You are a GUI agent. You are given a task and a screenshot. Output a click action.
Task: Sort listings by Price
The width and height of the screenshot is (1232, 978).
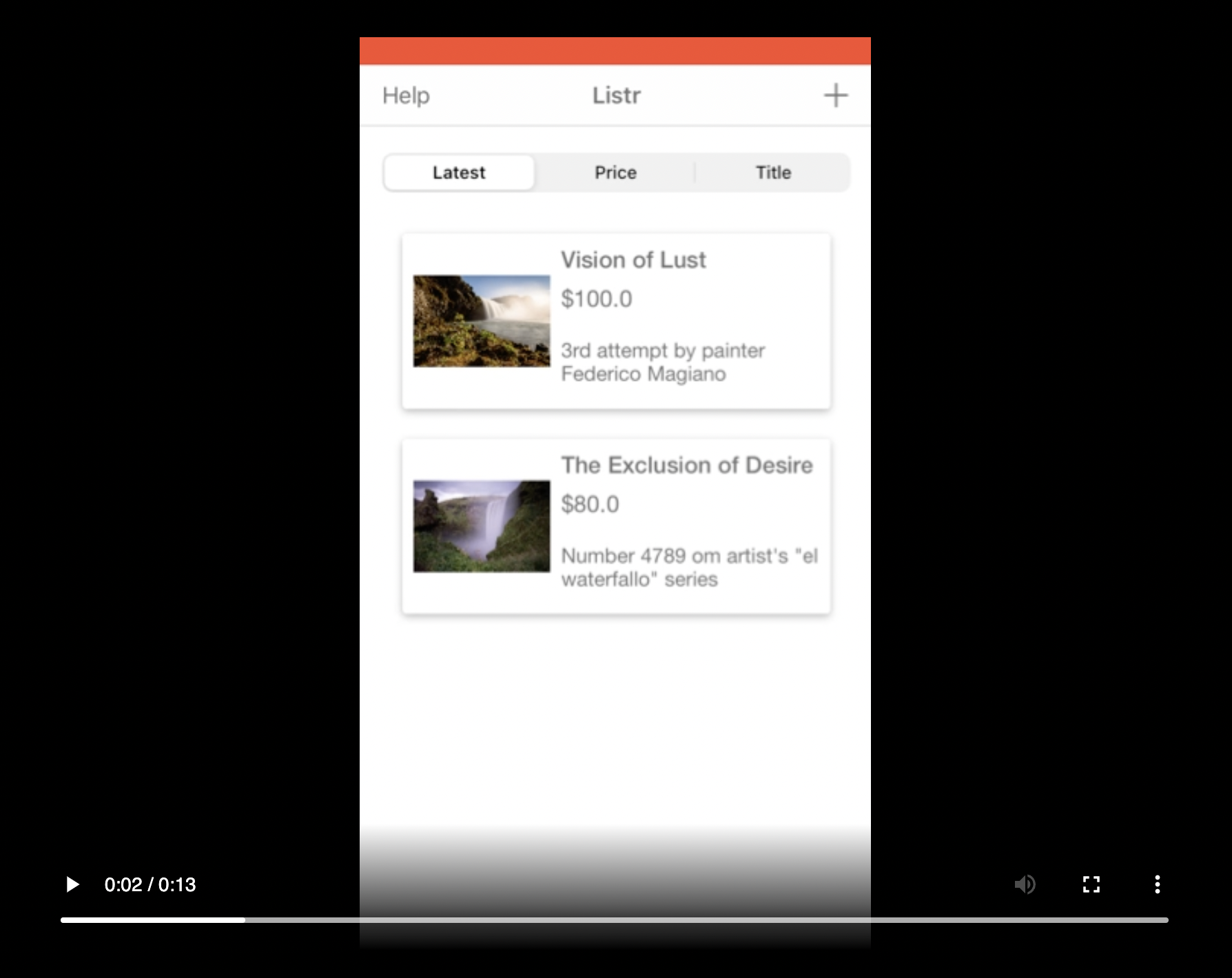pos(615,172)
